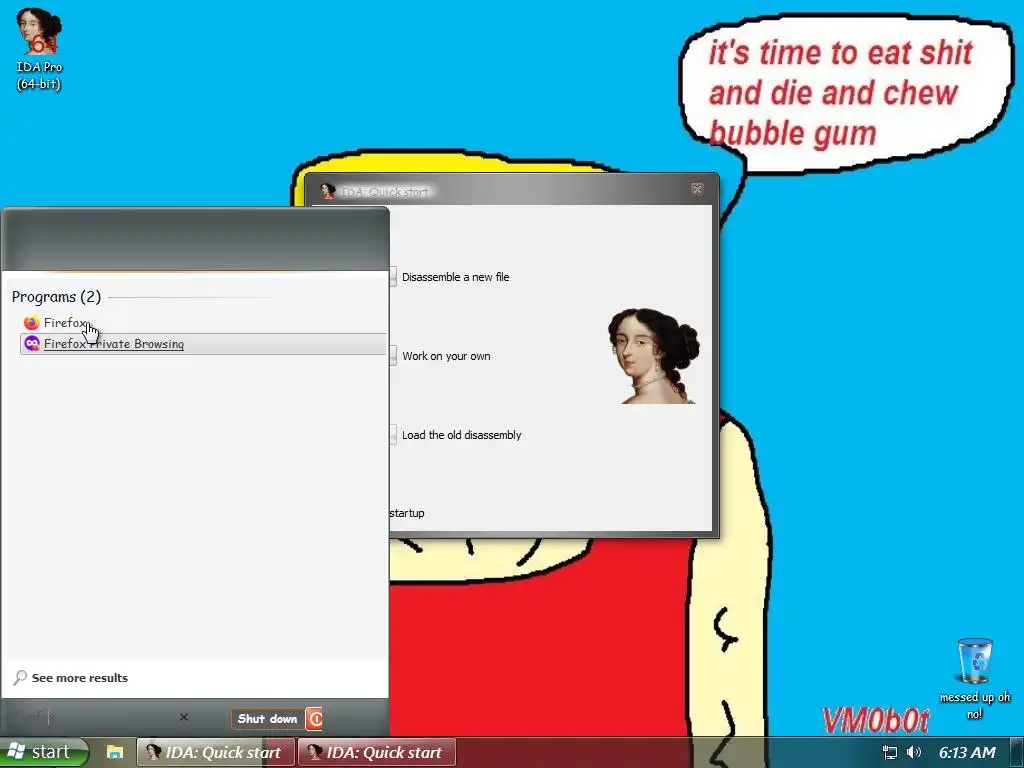
Task: Click the red power icon next to Shut down
Action: pos(314,718)
